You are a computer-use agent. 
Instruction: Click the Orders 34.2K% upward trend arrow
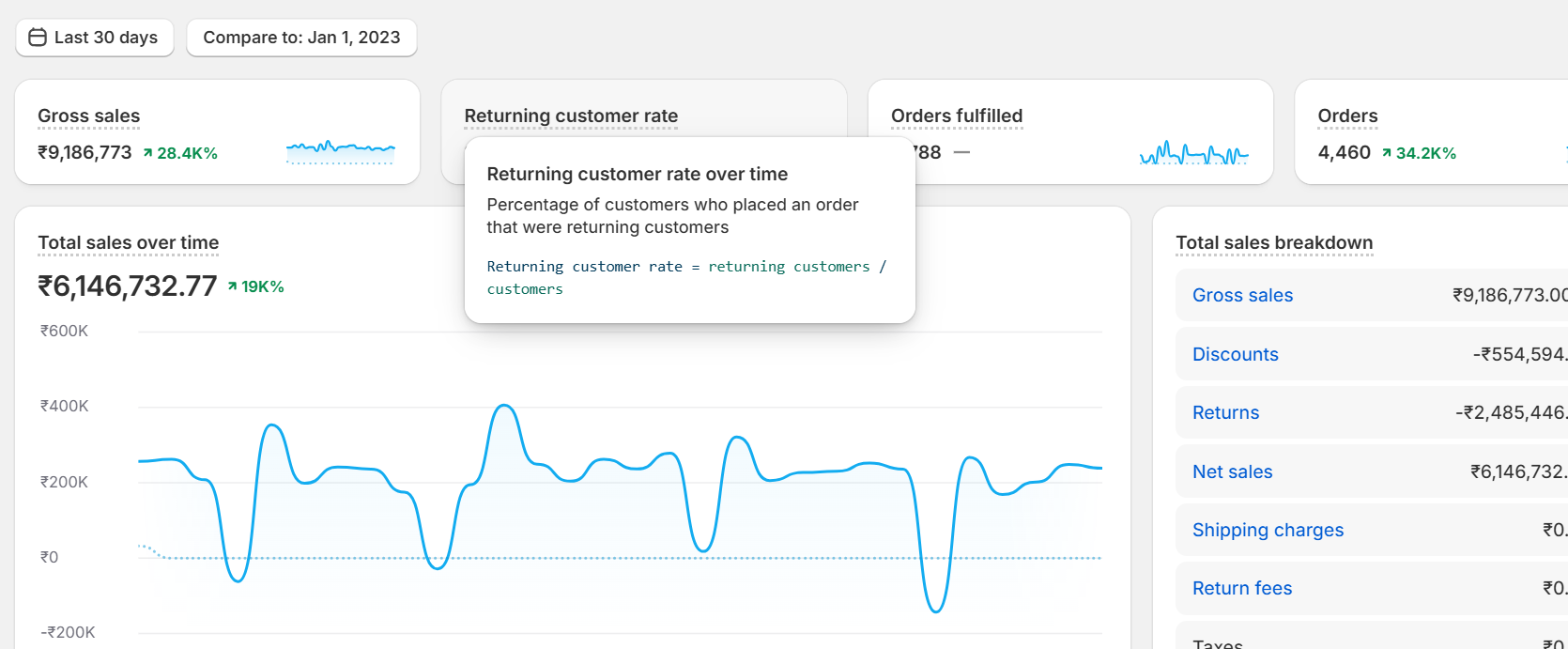(1387, 153)
